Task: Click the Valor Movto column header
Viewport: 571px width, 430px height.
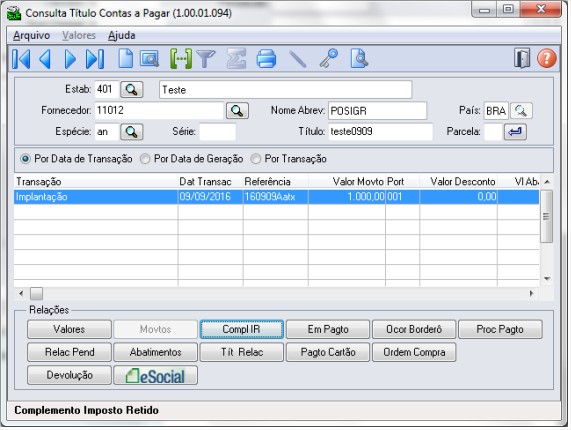Action: pos(347,182)
